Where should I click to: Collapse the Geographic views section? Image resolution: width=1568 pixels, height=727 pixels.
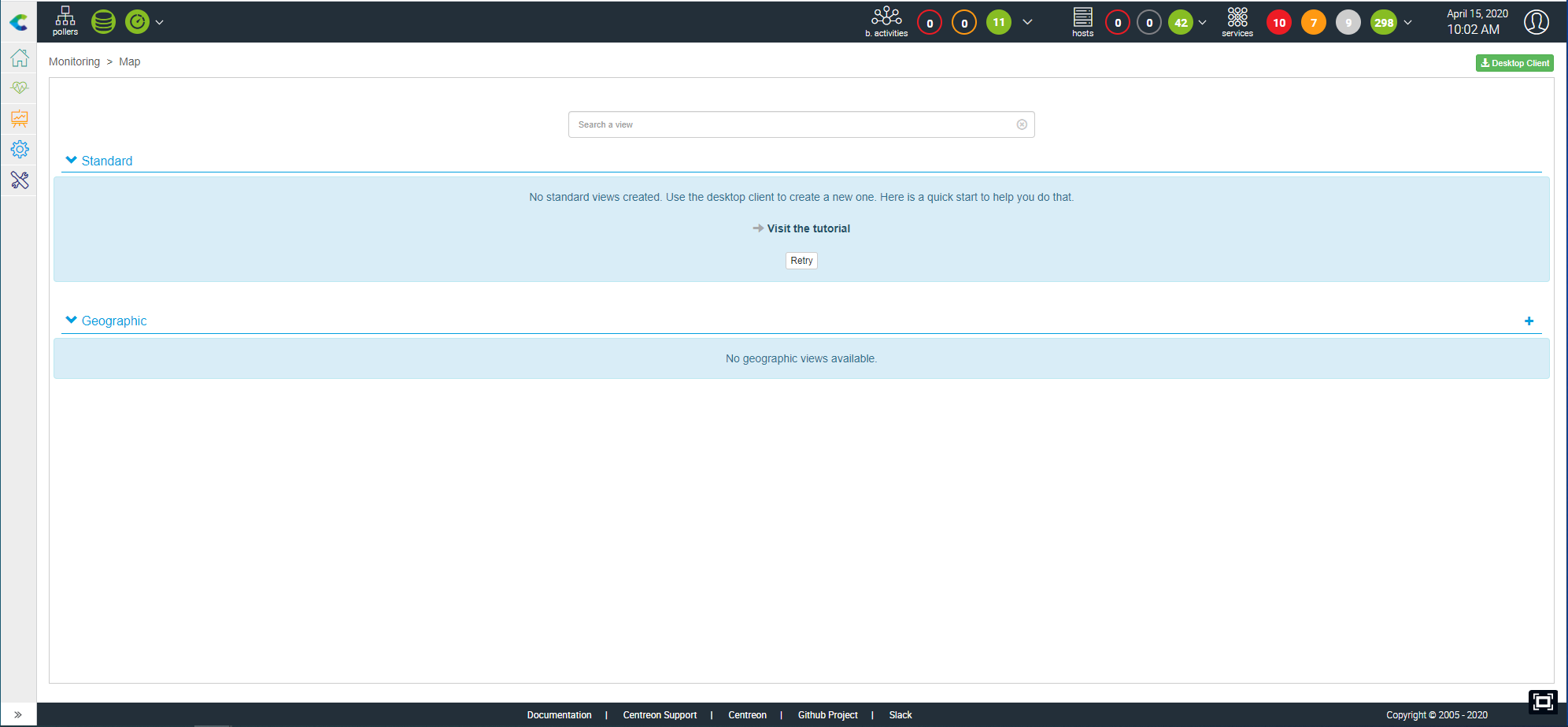[x=72, y=321]
